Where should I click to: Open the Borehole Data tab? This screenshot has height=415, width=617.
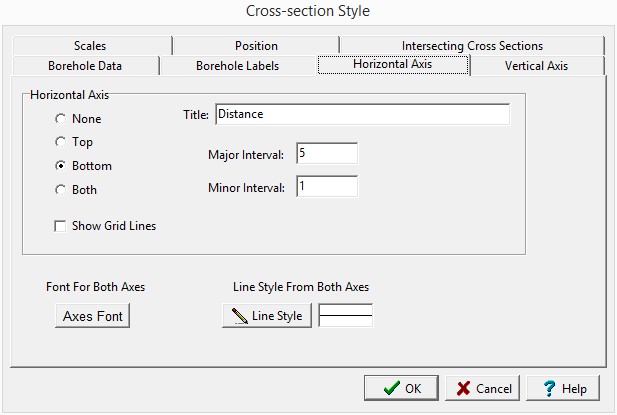(x=85, y=66)
